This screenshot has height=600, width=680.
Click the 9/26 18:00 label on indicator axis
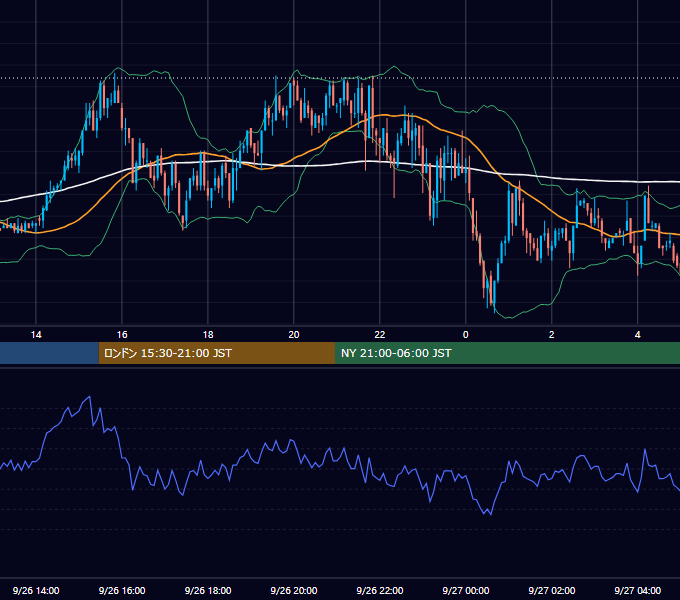point(208,590)
